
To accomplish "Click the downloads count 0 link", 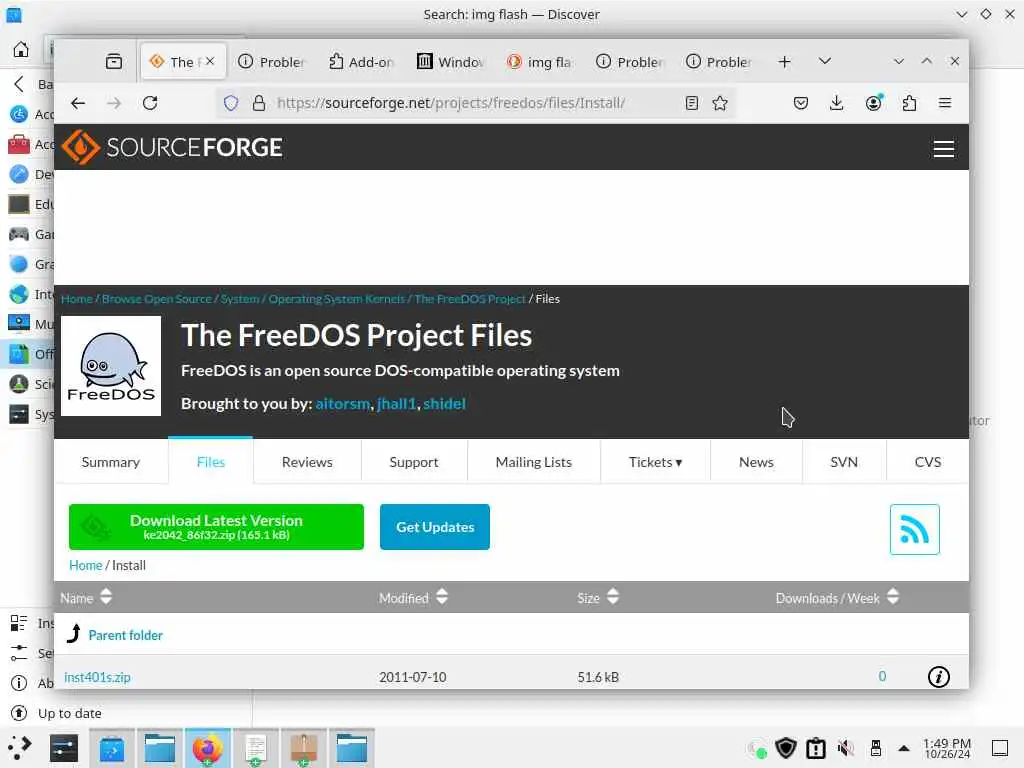I will click(x=882, y=677).
